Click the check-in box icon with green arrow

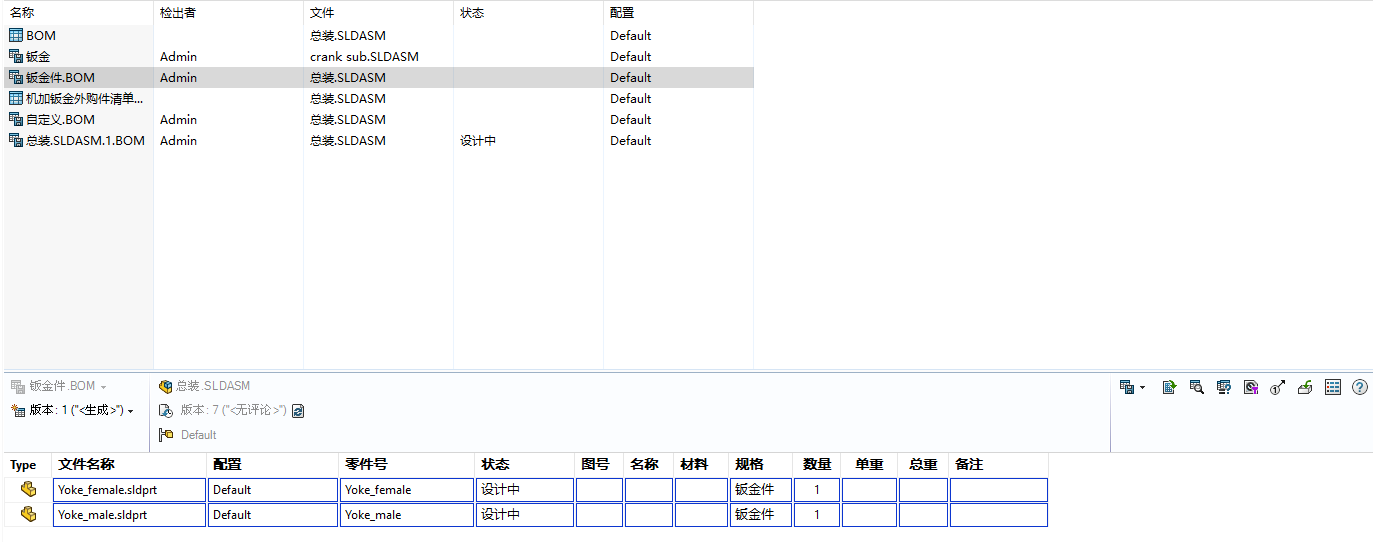(x=1304, y=387)
